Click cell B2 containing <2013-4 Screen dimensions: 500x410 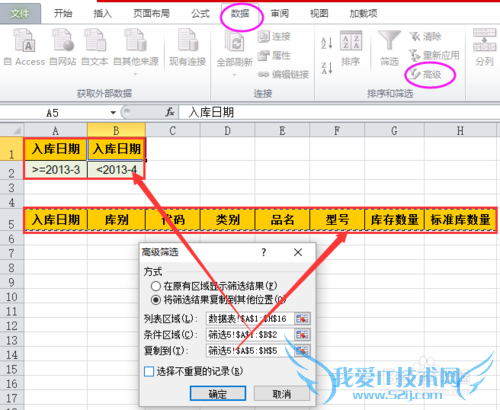116,170
